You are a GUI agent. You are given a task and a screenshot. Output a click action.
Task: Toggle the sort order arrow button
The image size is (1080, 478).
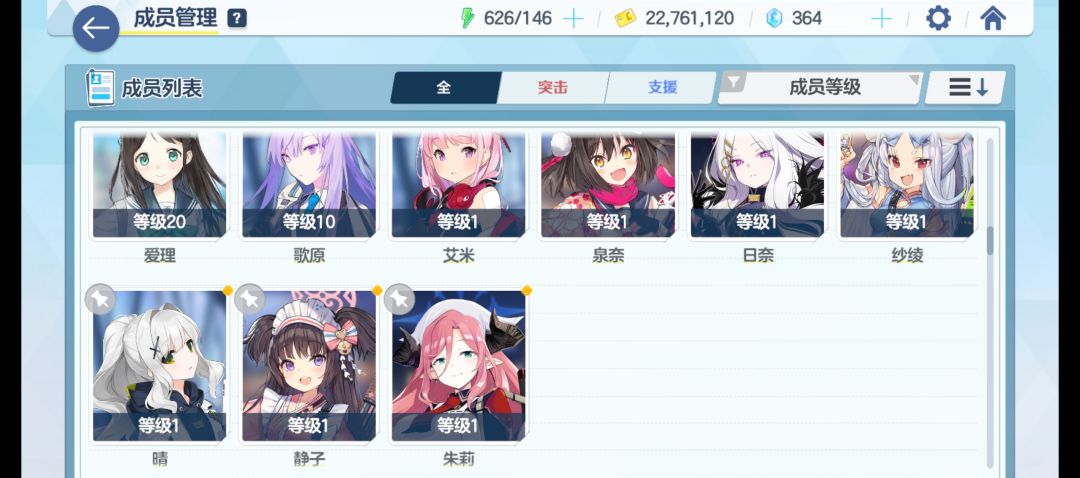[x=966, y=87]
